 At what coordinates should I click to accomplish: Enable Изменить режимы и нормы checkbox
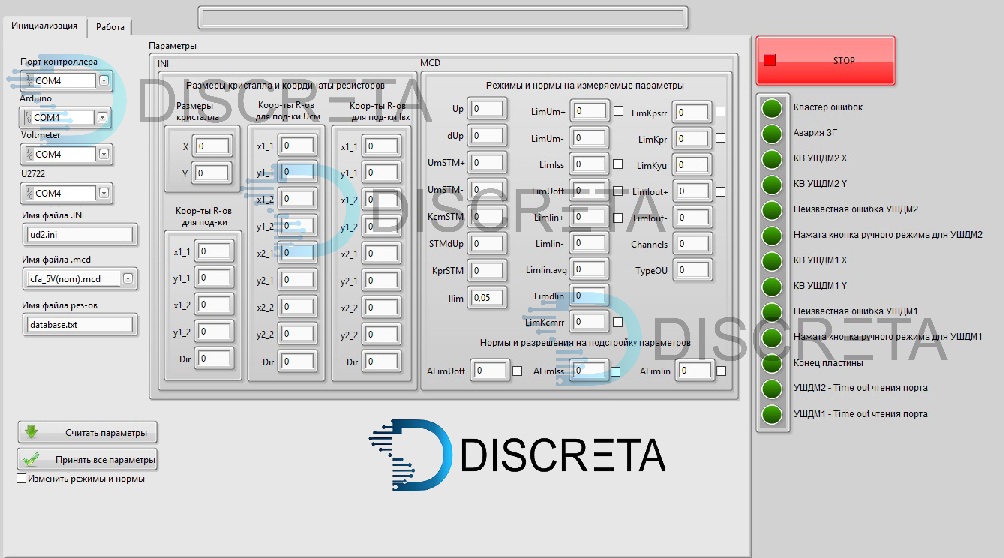23,479
